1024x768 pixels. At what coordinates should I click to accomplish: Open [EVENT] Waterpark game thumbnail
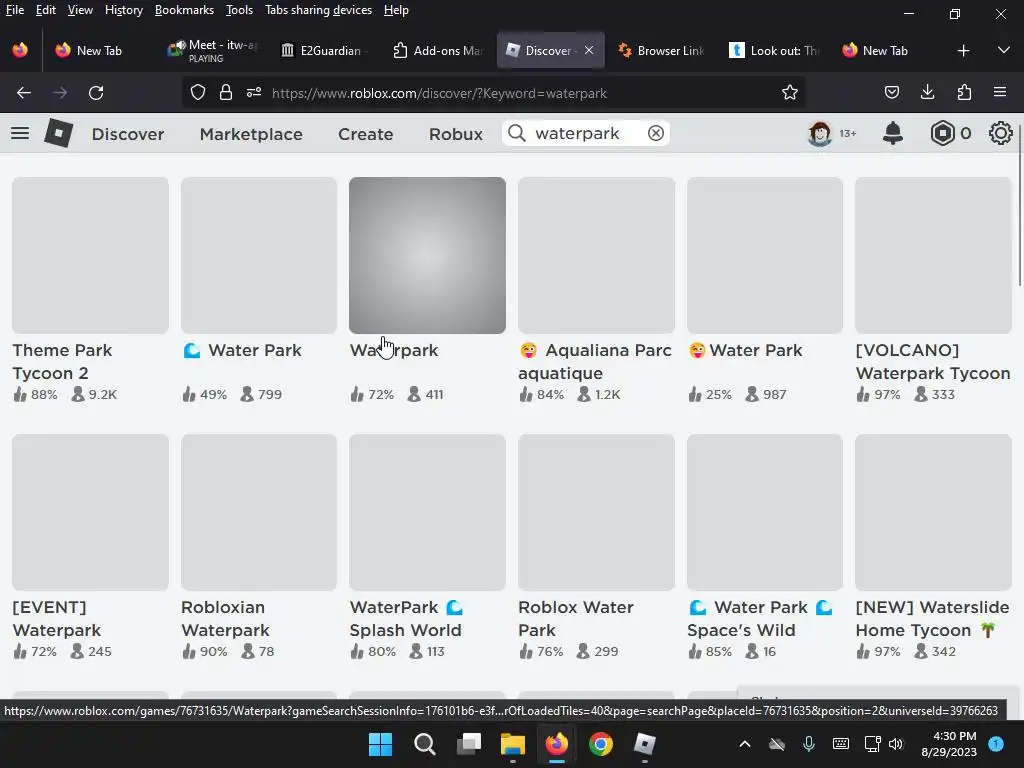pyautogui.click(x=90, y=513)
